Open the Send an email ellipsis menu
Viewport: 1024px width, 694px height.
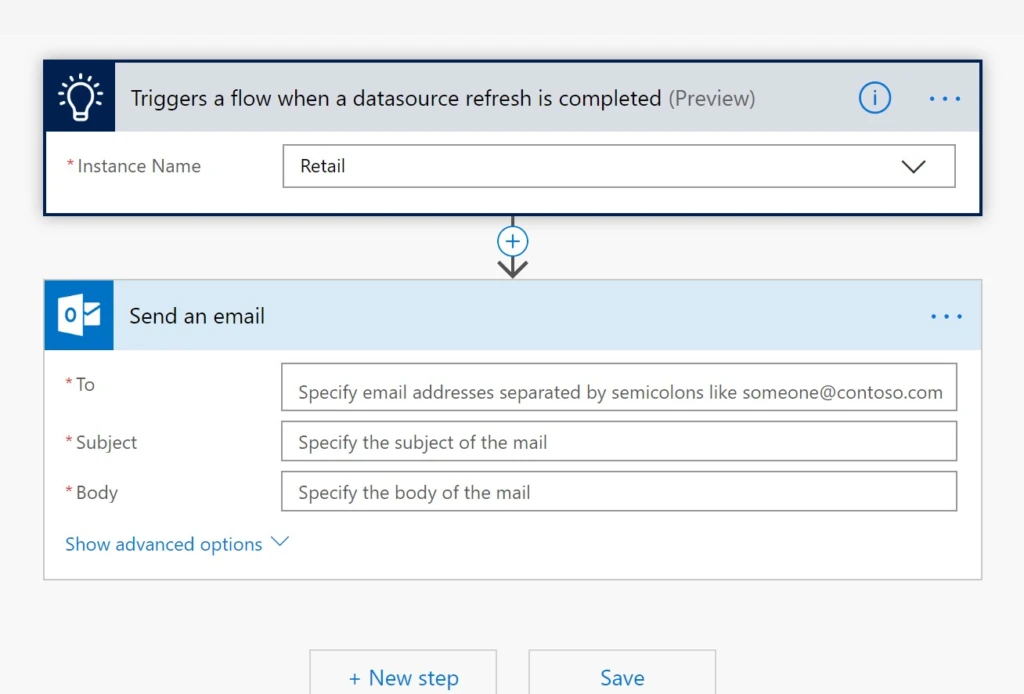pyautogui.click(x=945, y=315)
